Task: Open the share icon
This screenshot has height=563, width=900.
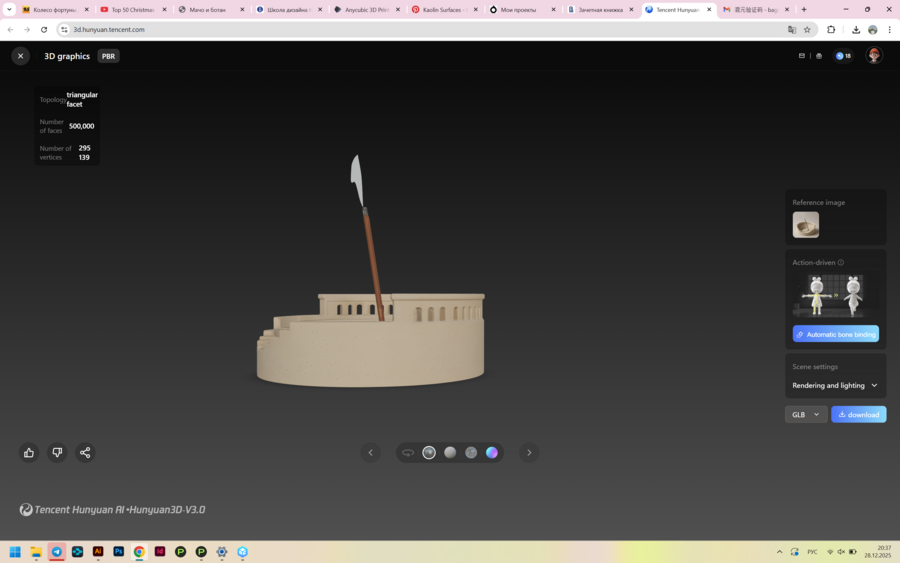Action: [x=85, y=452]
